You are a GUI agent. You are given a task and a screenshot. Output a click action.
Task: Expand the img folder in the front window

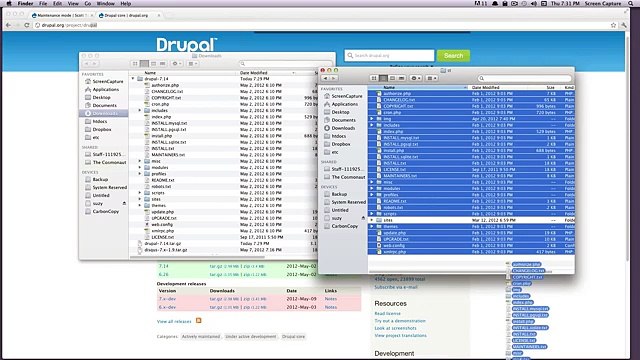372,119
